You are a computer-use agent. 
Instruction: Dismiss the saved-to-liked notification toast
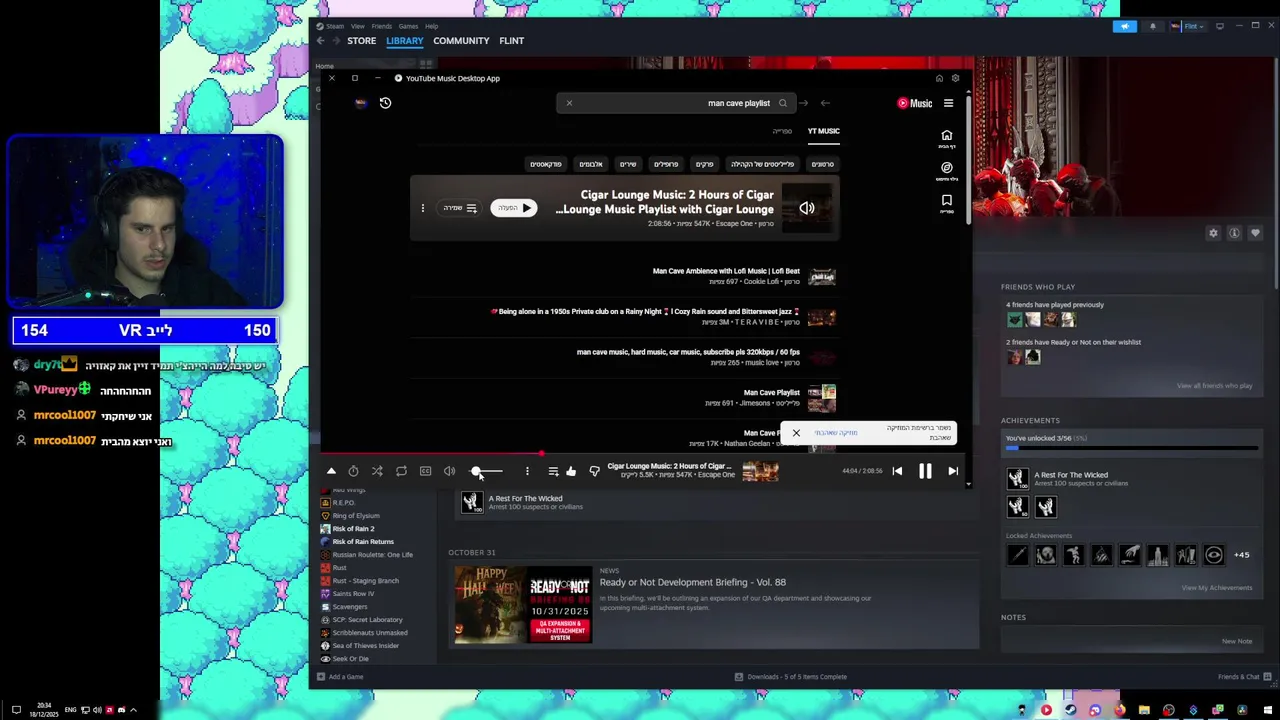(x=796, y=433)
